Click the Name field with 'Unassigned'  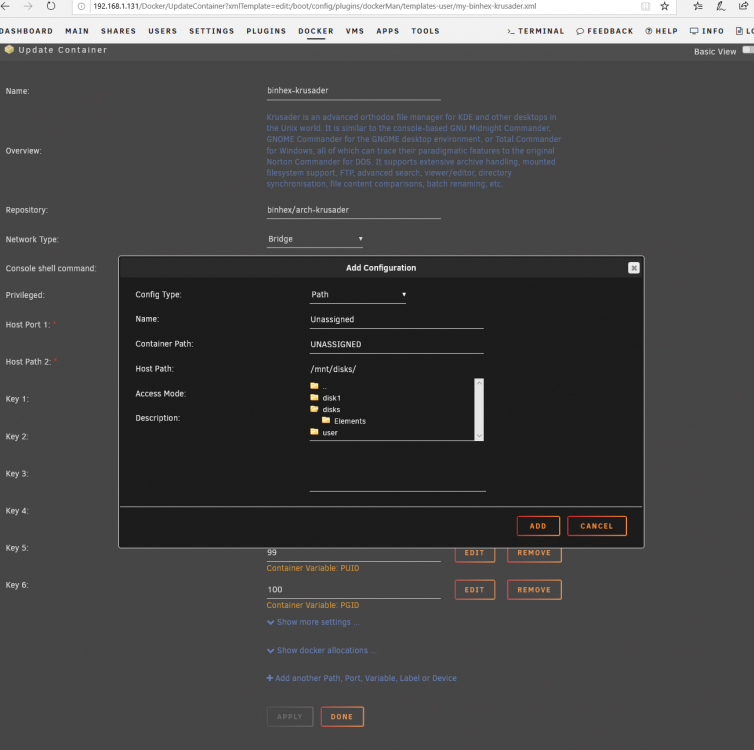pyautogui.click(x=397, y=320)
